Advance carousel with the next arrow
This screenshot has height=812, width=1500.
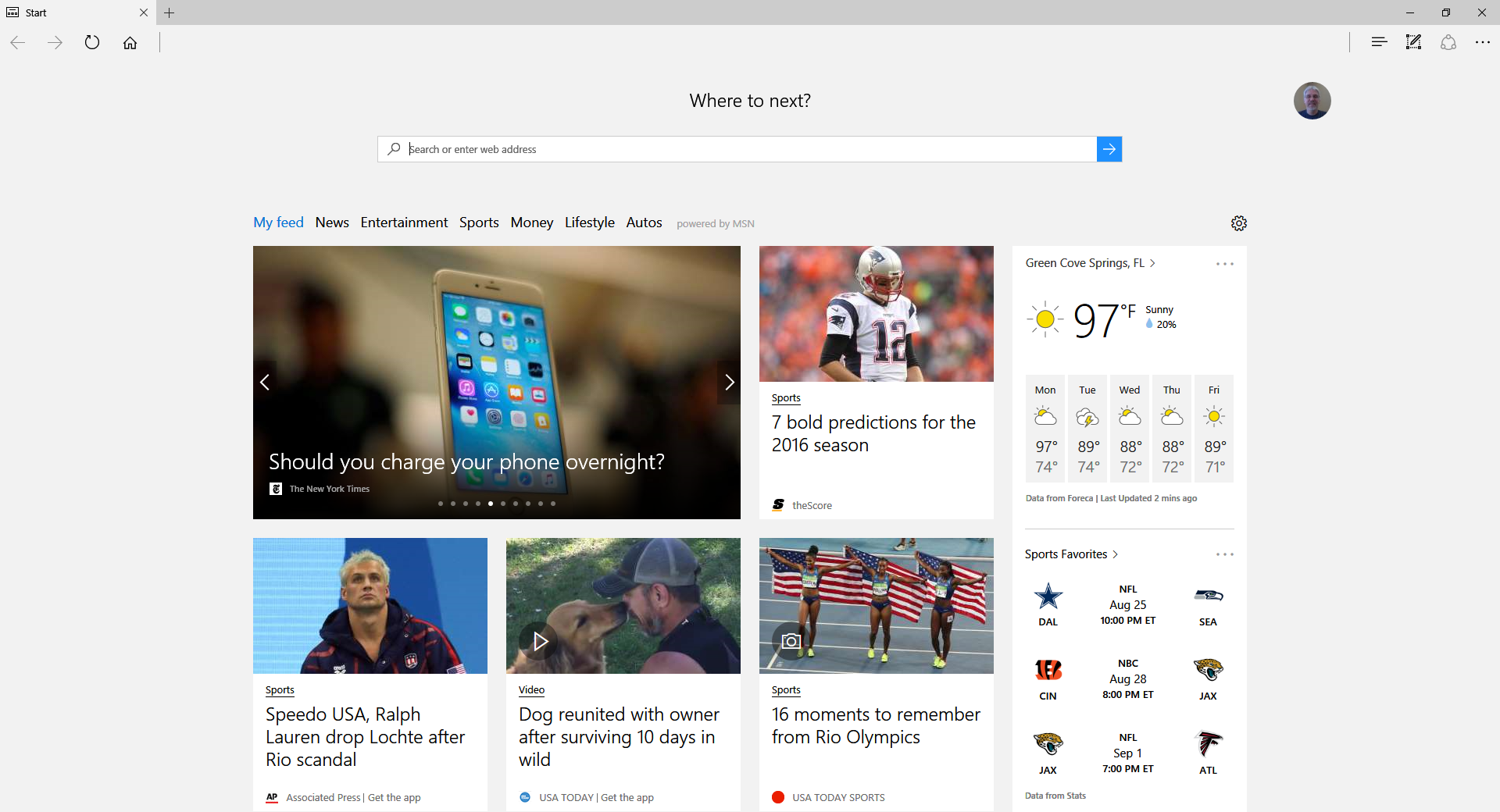tap(729, 382)
